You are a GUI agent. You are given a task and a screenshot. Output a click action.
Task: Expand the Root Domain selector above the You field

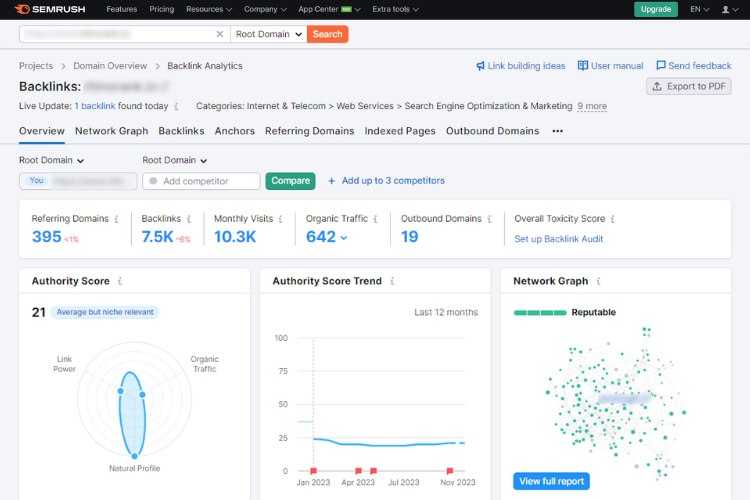click(51, 160)
